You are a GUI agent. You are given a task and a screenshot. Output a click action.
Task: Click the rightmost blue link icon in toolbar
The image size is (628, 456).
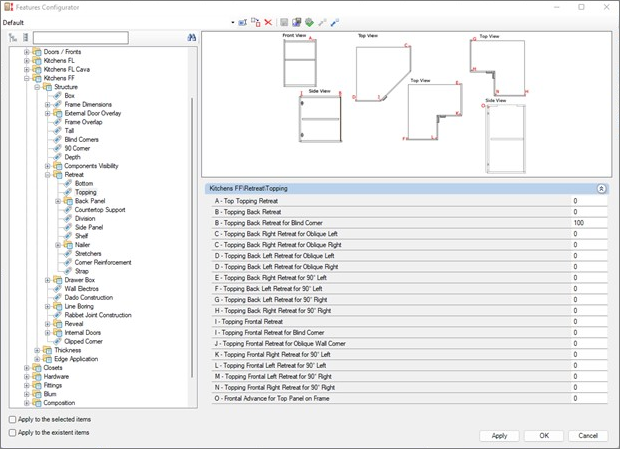[335, 21]
